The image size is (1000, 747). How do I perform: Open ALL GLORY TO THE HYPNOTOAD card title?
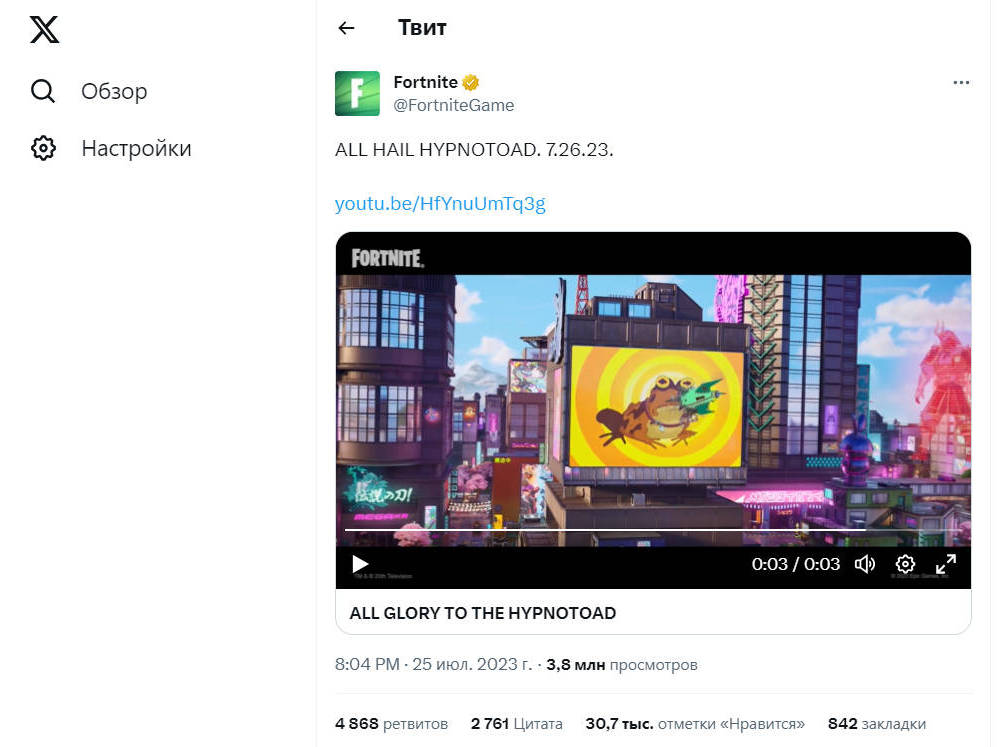tap(483, 613)
